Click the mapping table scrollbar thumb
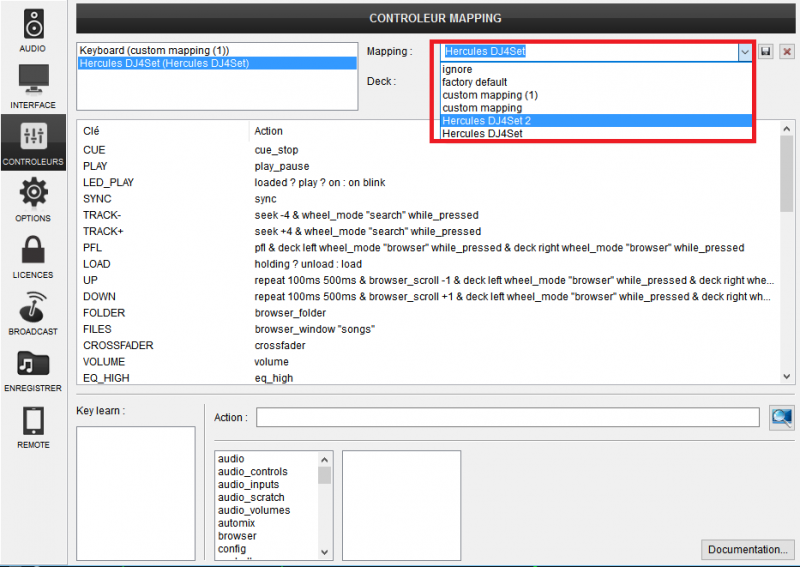Screen dimensions: 800x567 pos(786,174)
